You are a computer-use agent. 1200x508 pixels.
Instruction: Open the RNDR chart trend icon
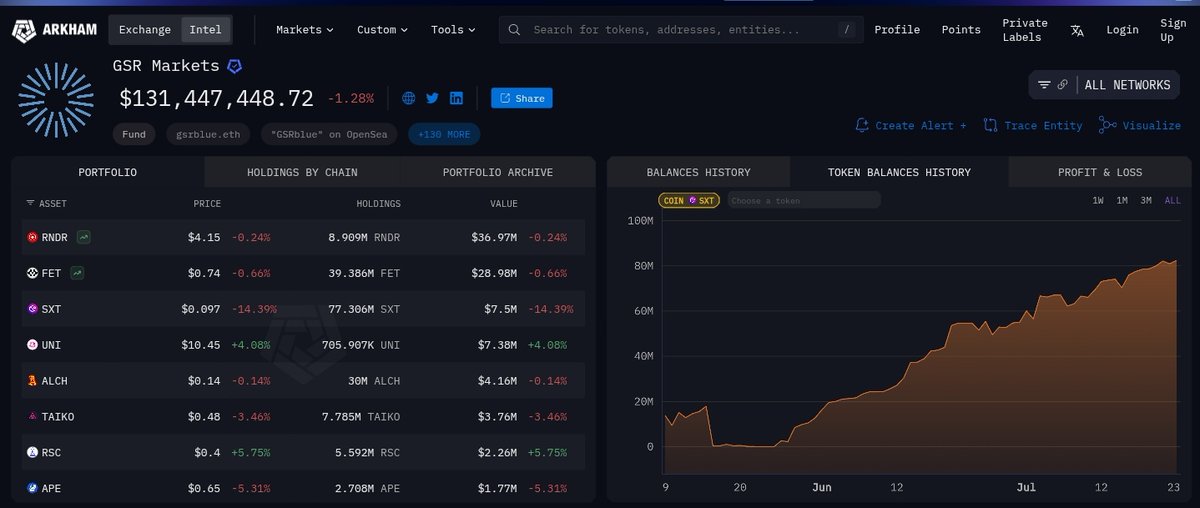pos(83,238)
